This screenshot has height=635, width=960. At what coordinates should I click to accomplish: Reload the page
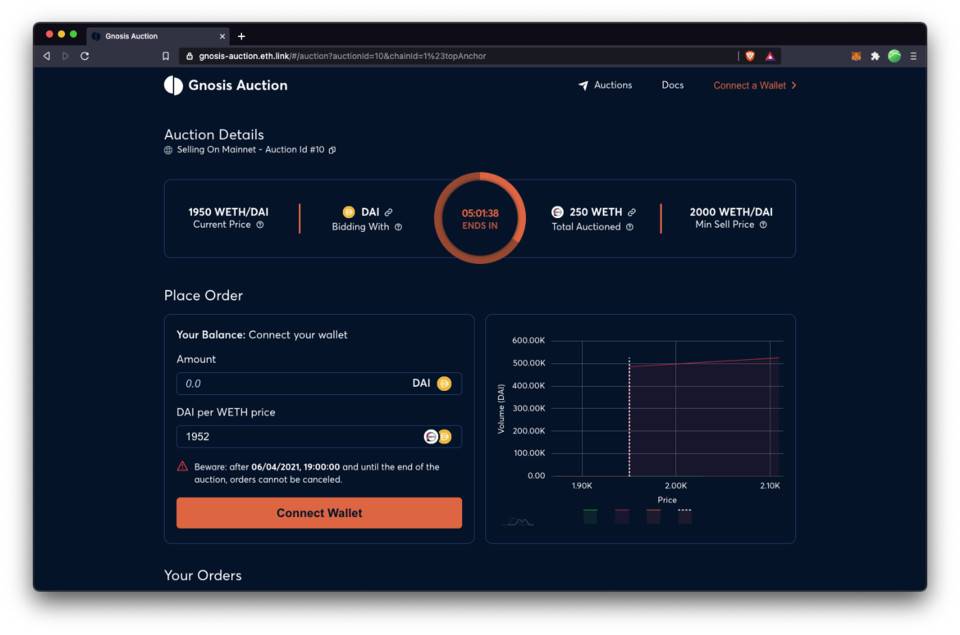pos(84,56)
